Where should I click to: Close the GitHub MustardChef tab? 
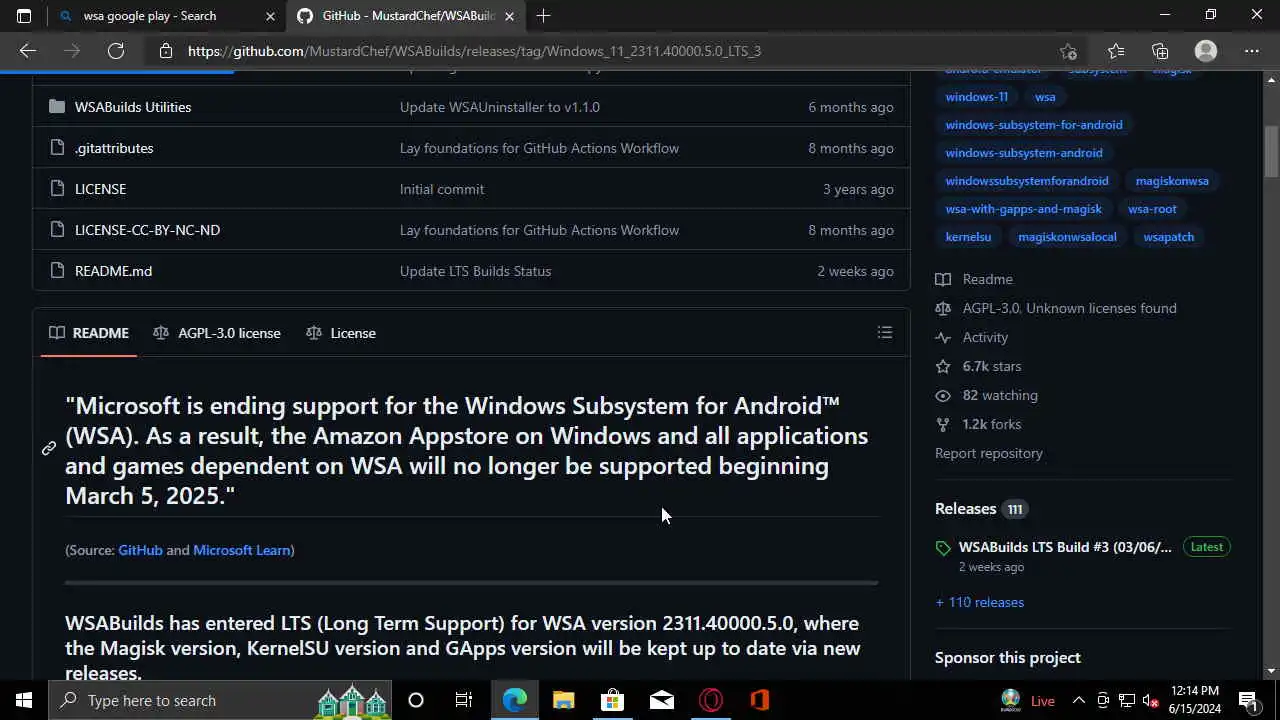click(x=509, y=16)
